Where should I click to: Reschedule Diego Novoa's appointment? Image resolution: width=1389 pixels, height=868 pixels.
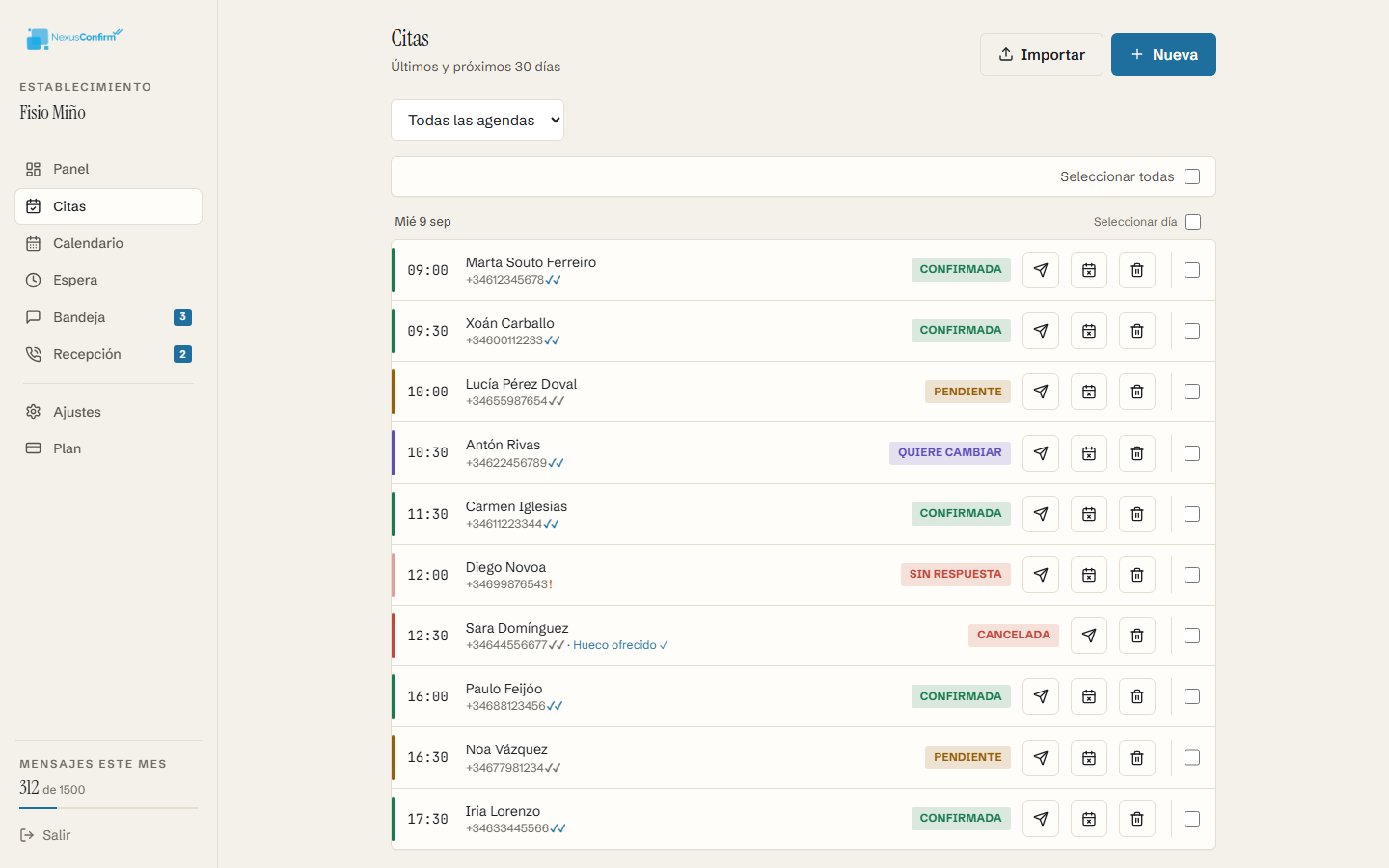point(1089,575)
